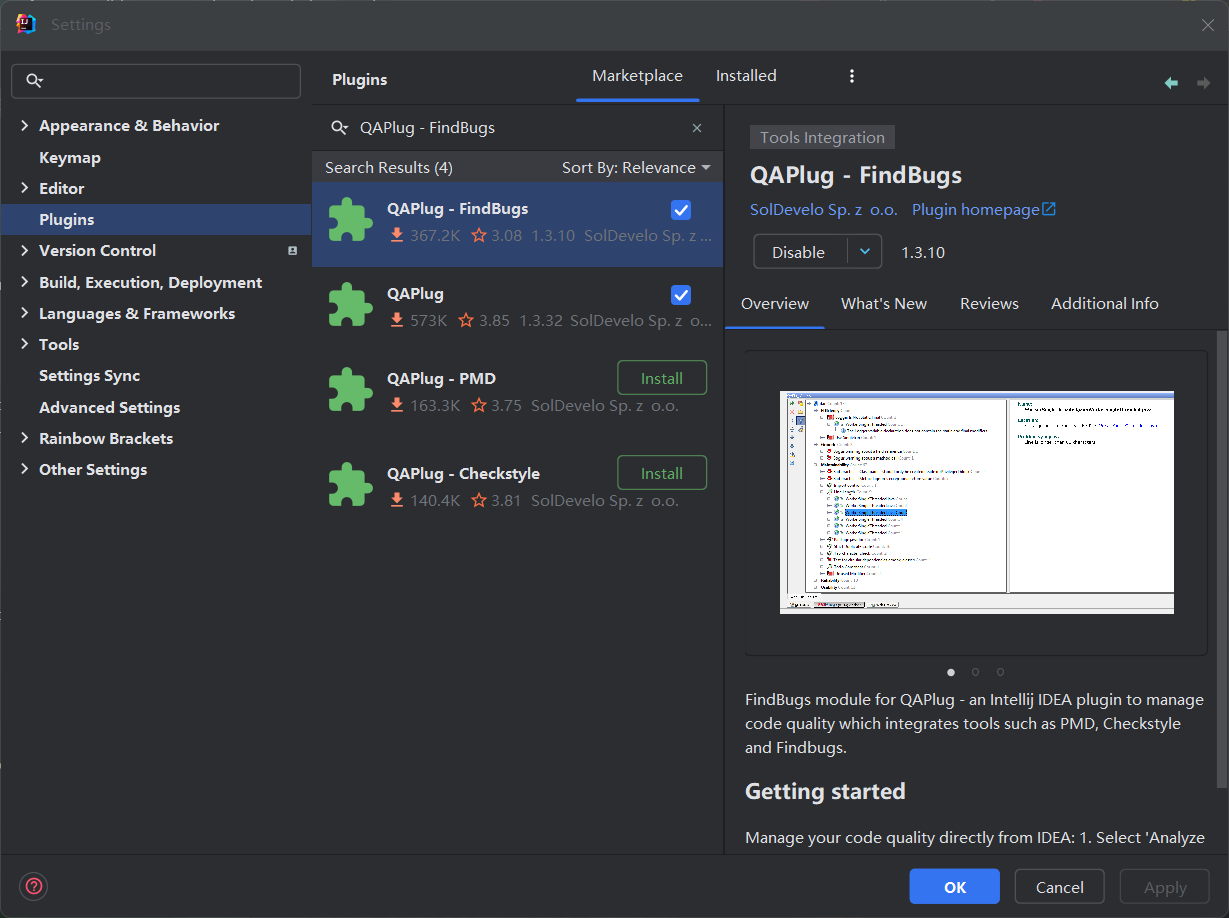The height and width of the screenshot is (918, 1229).
Task: Open the Additional Info tab
Action: [x=1105, y=304]
